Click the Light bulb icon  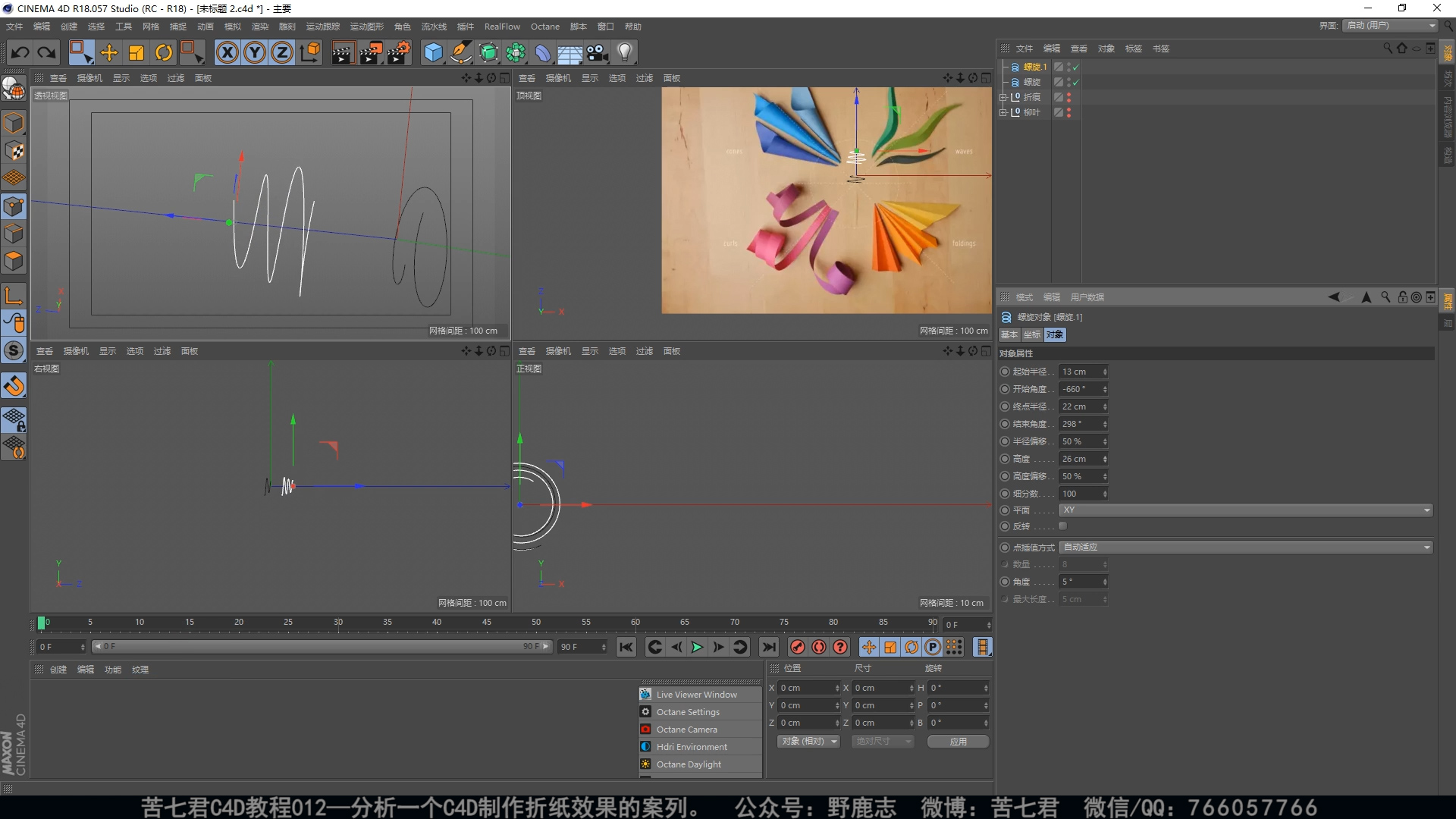tap(625, 52)
